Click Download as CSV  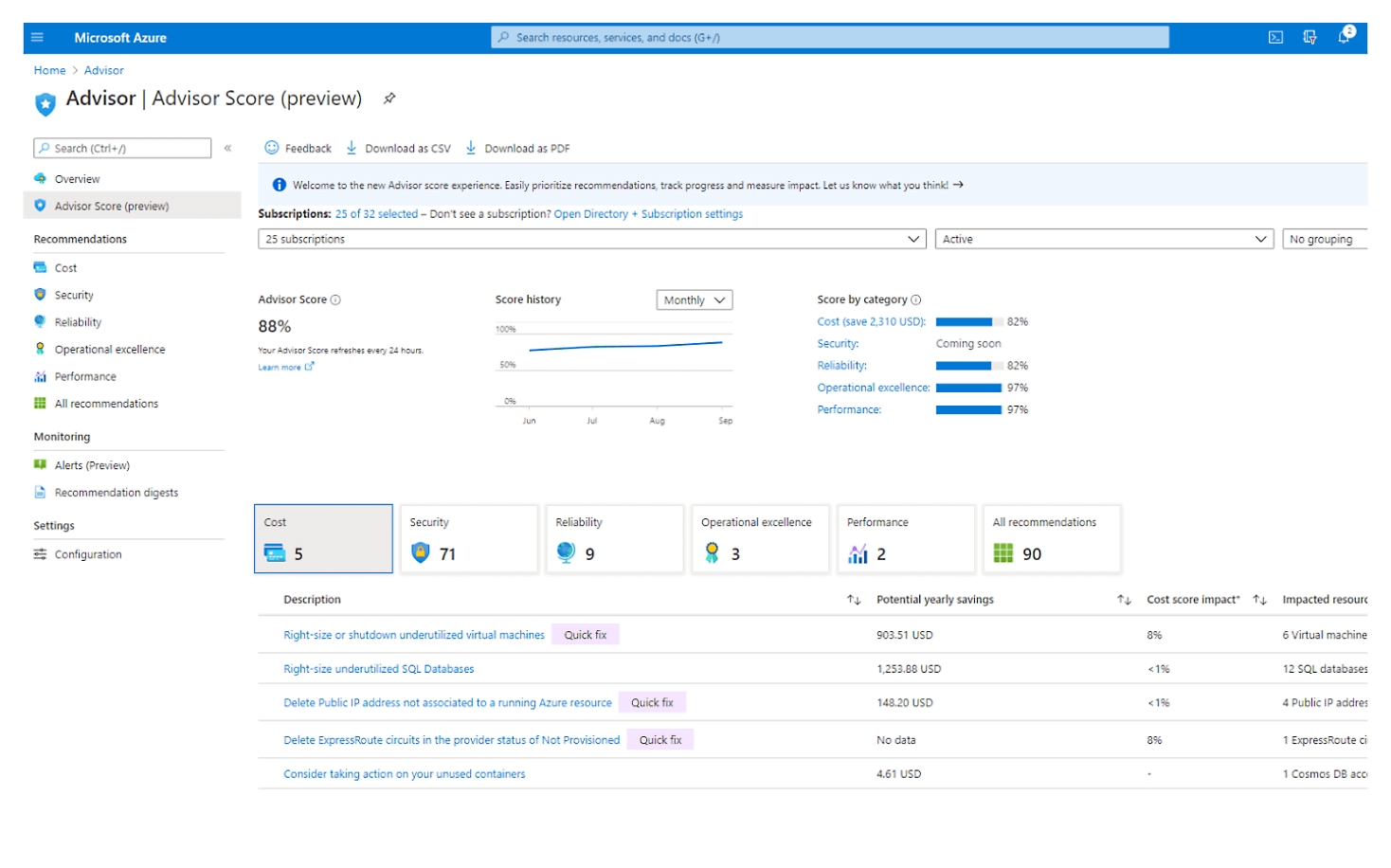tap(398, 149)
